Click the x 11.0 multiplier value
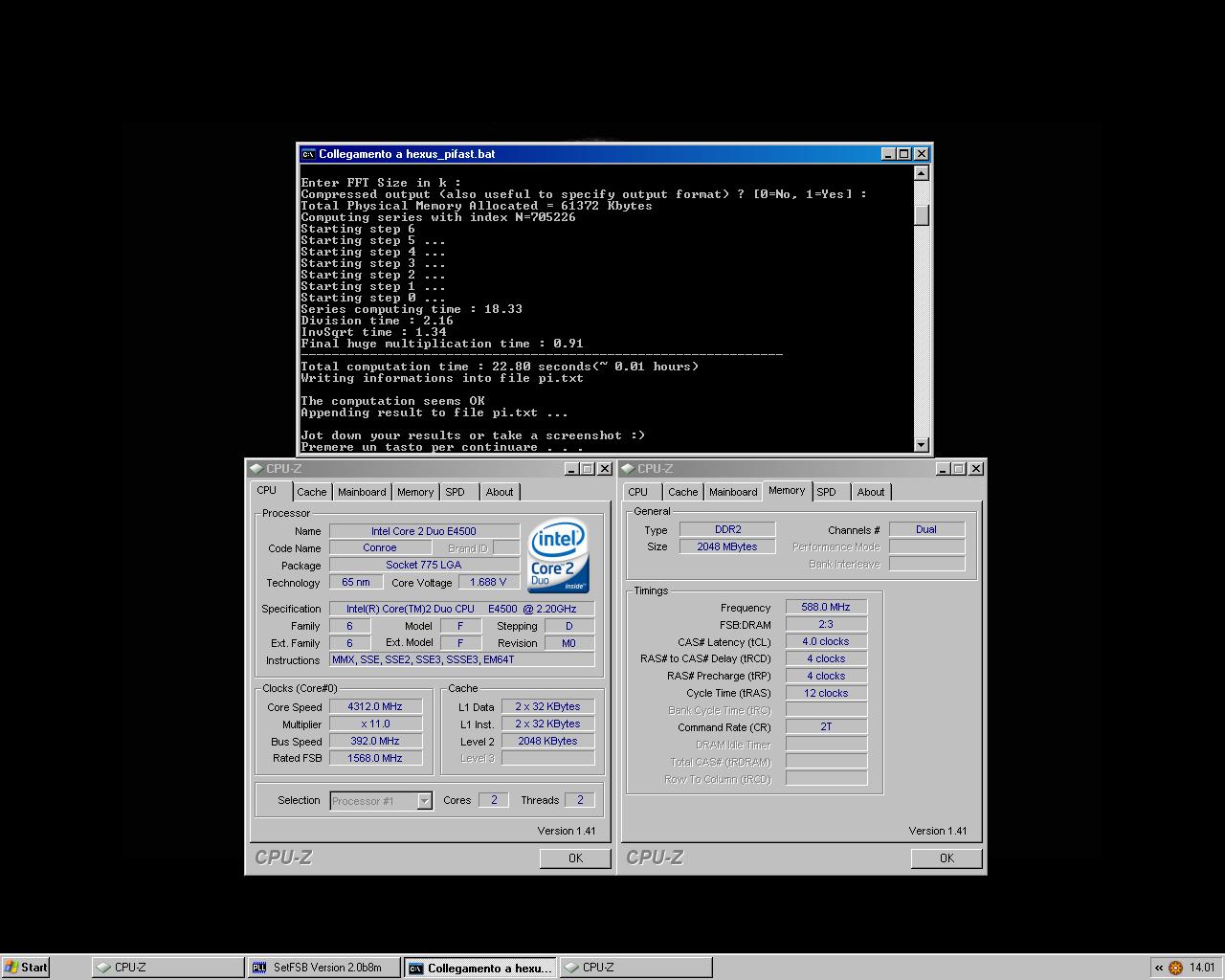The width and height of the screenshot is (1225, 980). click(x=375, y=724)
